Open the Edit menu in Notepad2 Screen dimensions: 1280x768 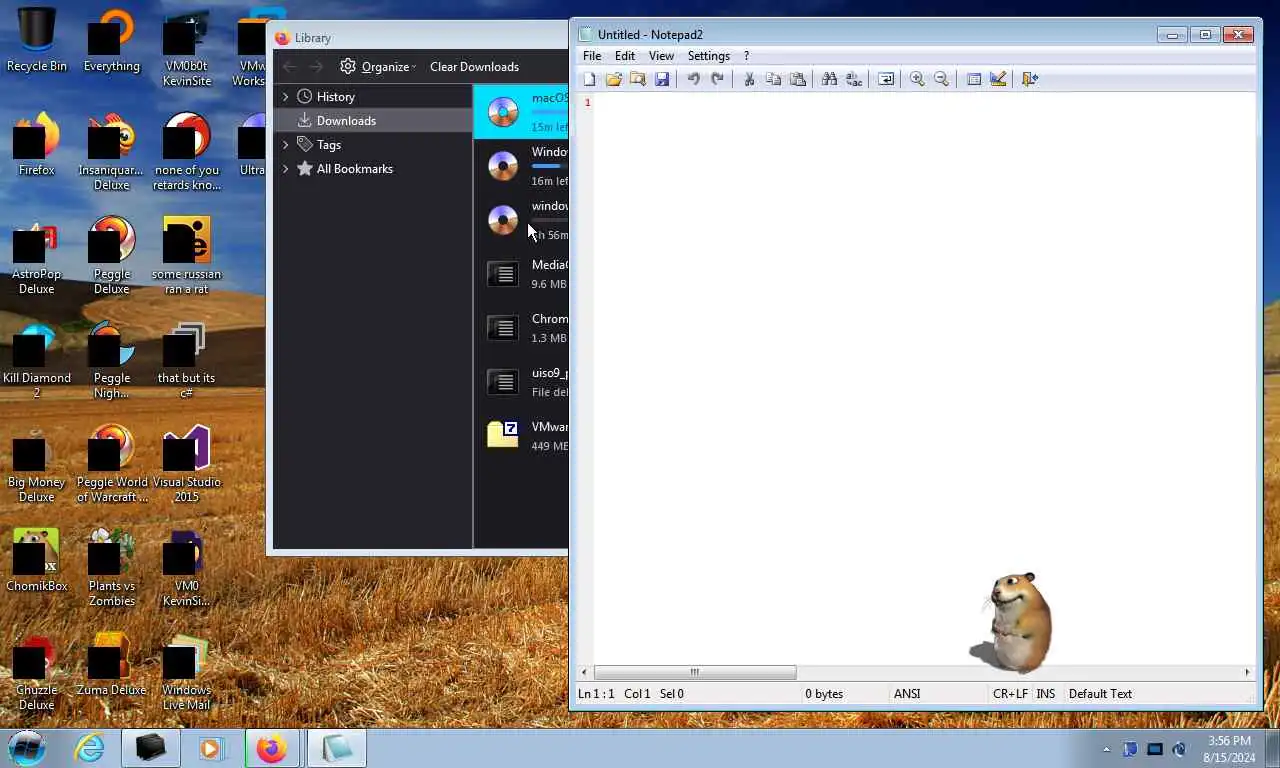[x=625, y=56]
